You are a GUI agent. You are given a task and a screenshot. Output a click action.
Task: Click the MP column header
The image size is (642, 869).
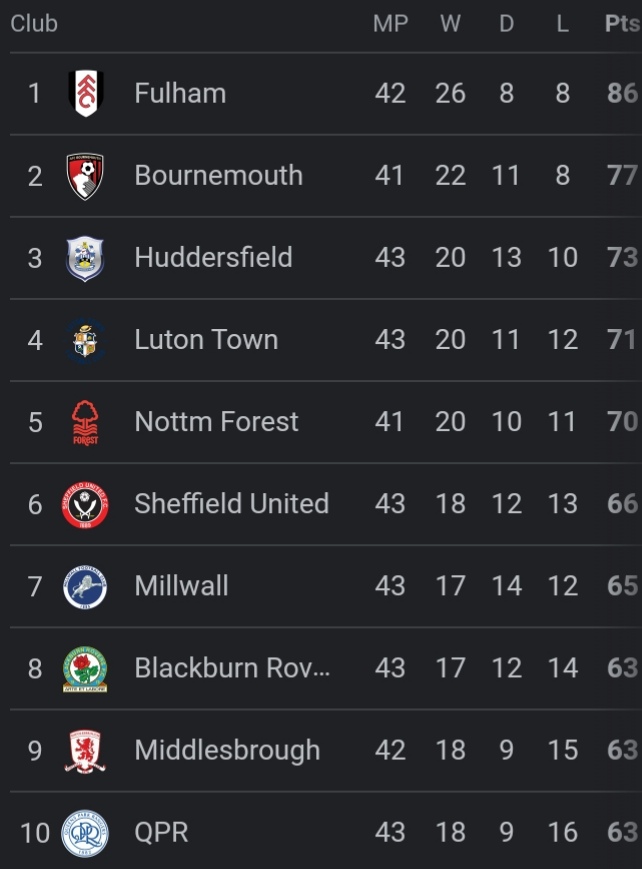[x=390, y=24]
